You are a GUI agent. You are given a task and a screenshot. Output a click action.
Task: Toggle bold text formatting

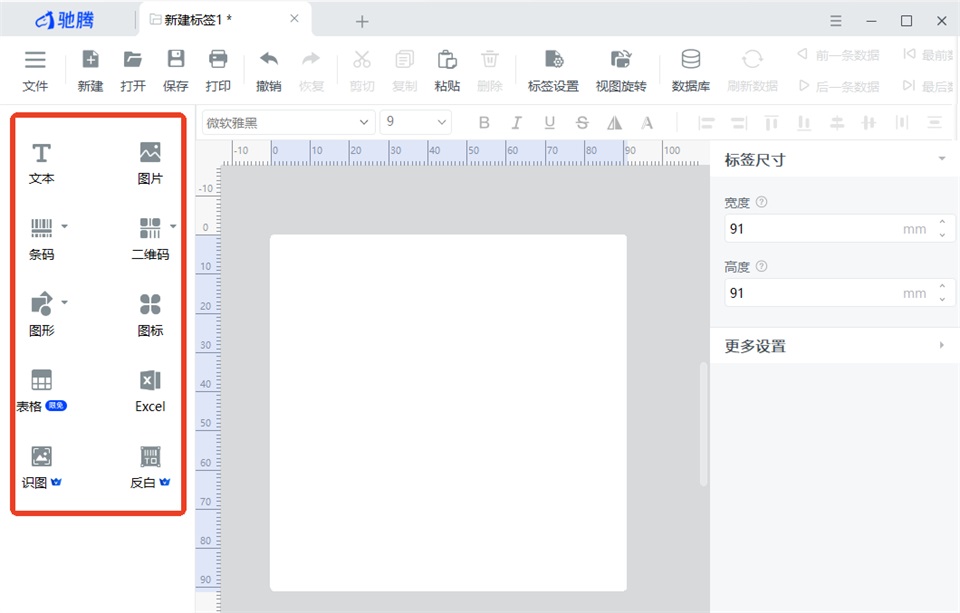484,122
